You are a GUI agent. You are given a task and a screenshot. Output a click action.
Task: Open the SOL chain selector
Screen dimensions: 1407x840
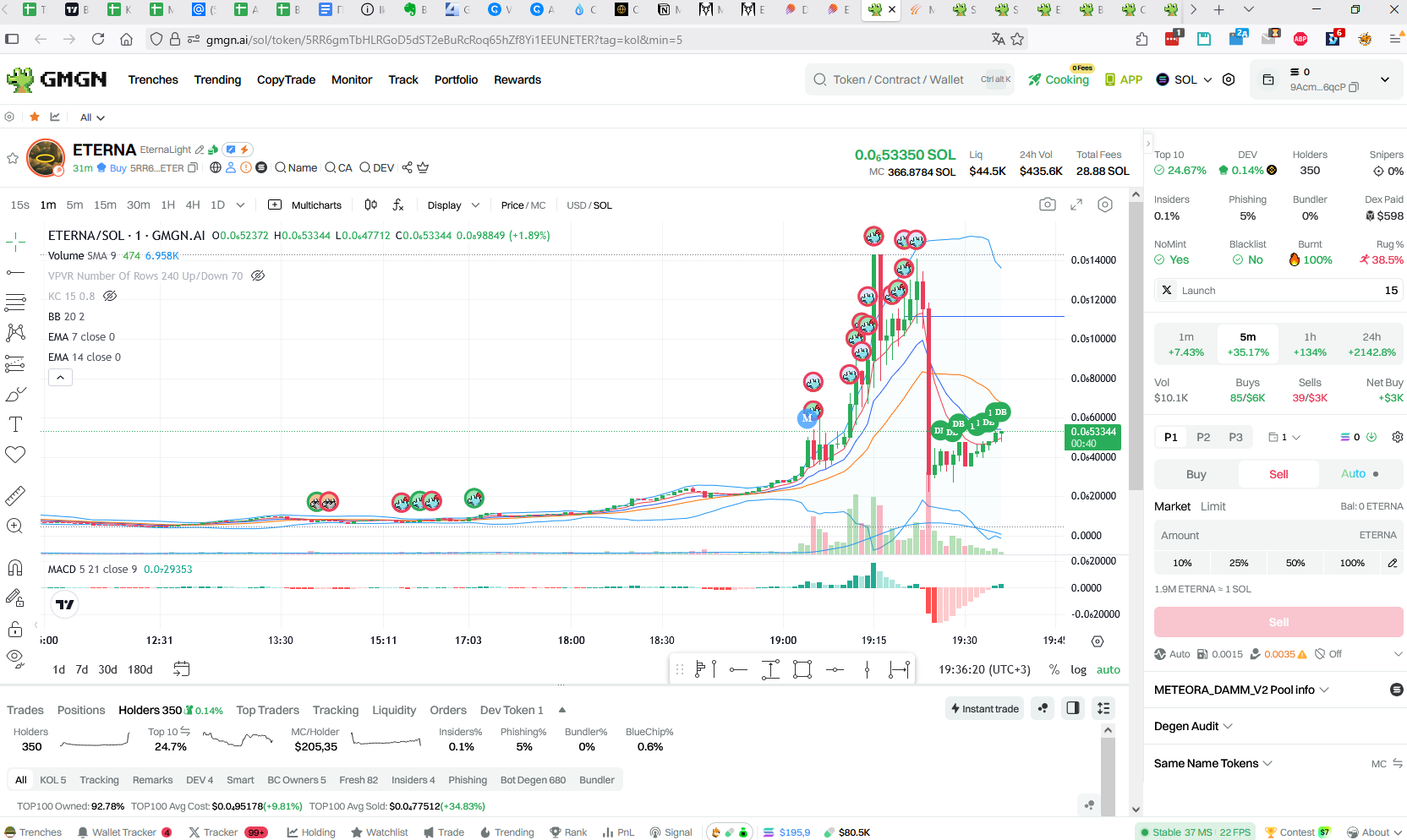click(1184, 79)
